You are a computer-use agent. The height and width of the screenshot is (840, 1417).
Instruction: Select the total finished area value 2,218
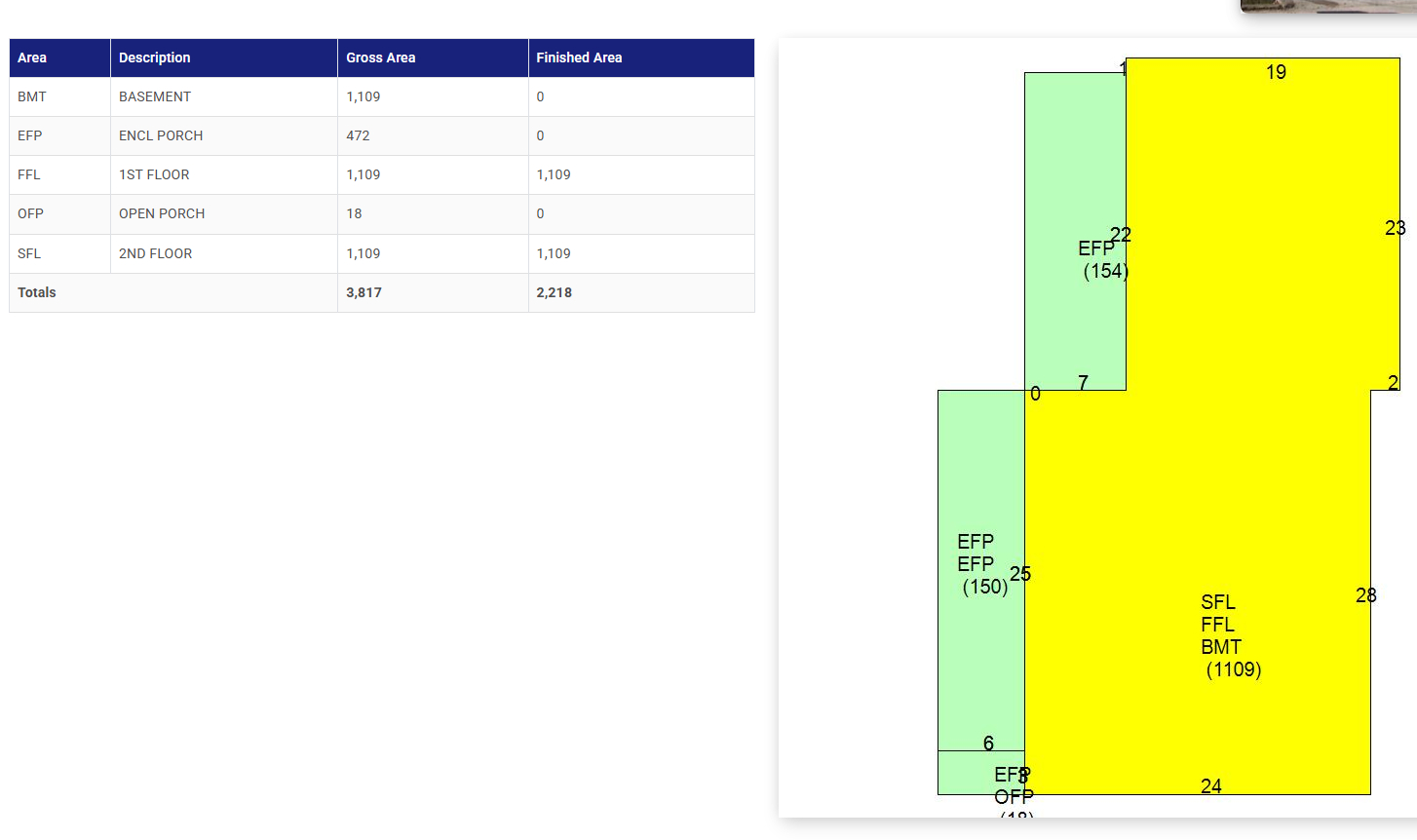click(x=554, y=292)
